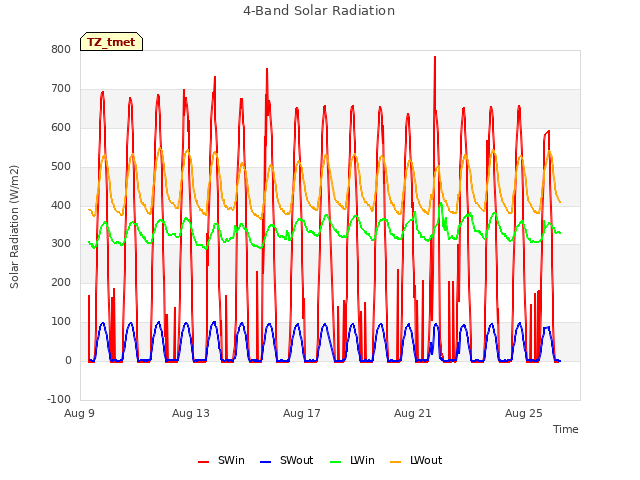This screenshot has width=640, height=480.
Task: Click the orange LWout legend color marker
Action: coord(396,462)
